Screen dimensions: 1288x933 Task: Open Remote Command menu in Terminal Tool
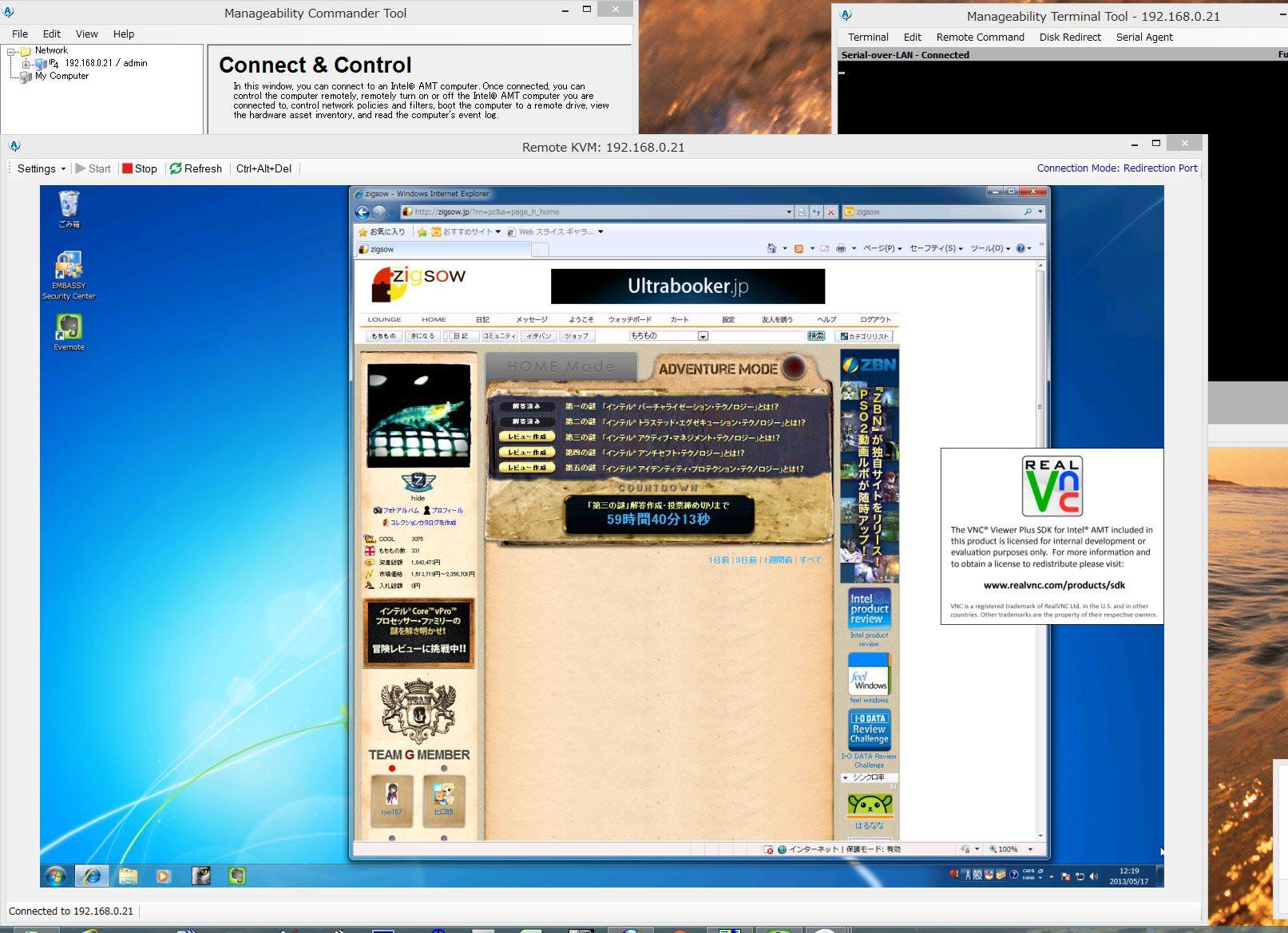980,37
